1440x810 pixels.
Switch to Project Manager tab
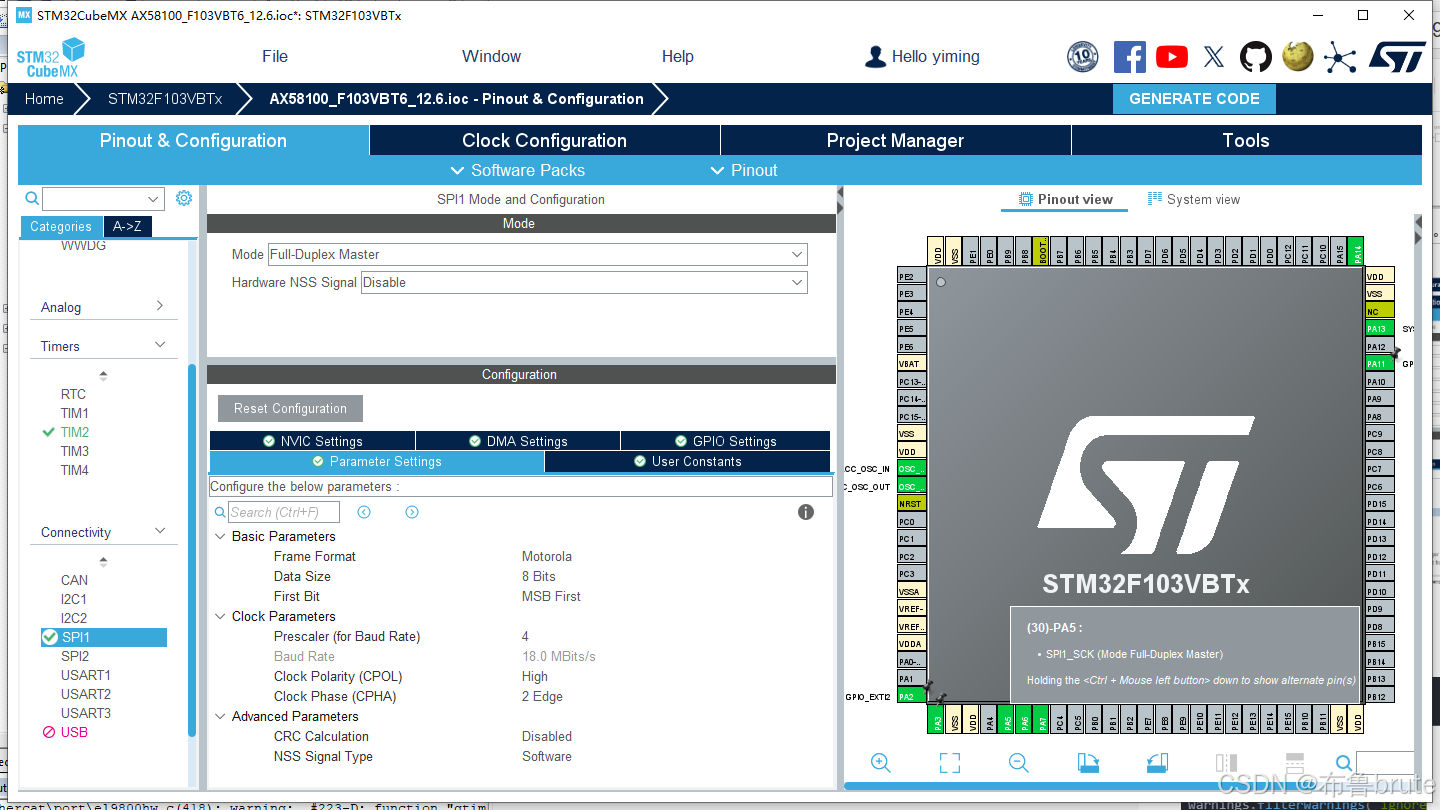tap(896, 140)
